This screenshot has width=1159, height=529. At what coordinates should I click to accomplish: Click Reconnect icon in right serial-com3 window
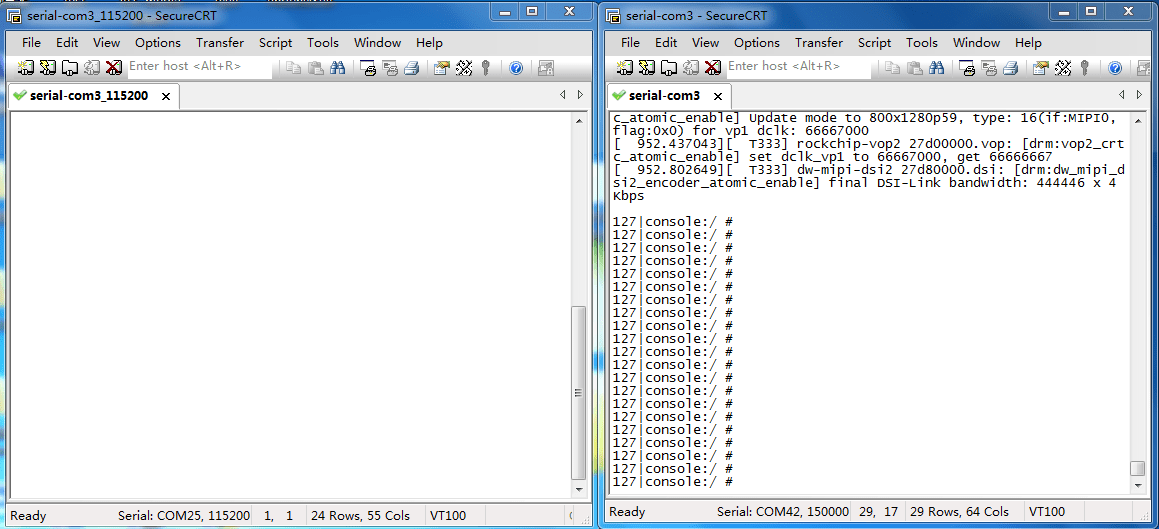(x=690, y=68)
